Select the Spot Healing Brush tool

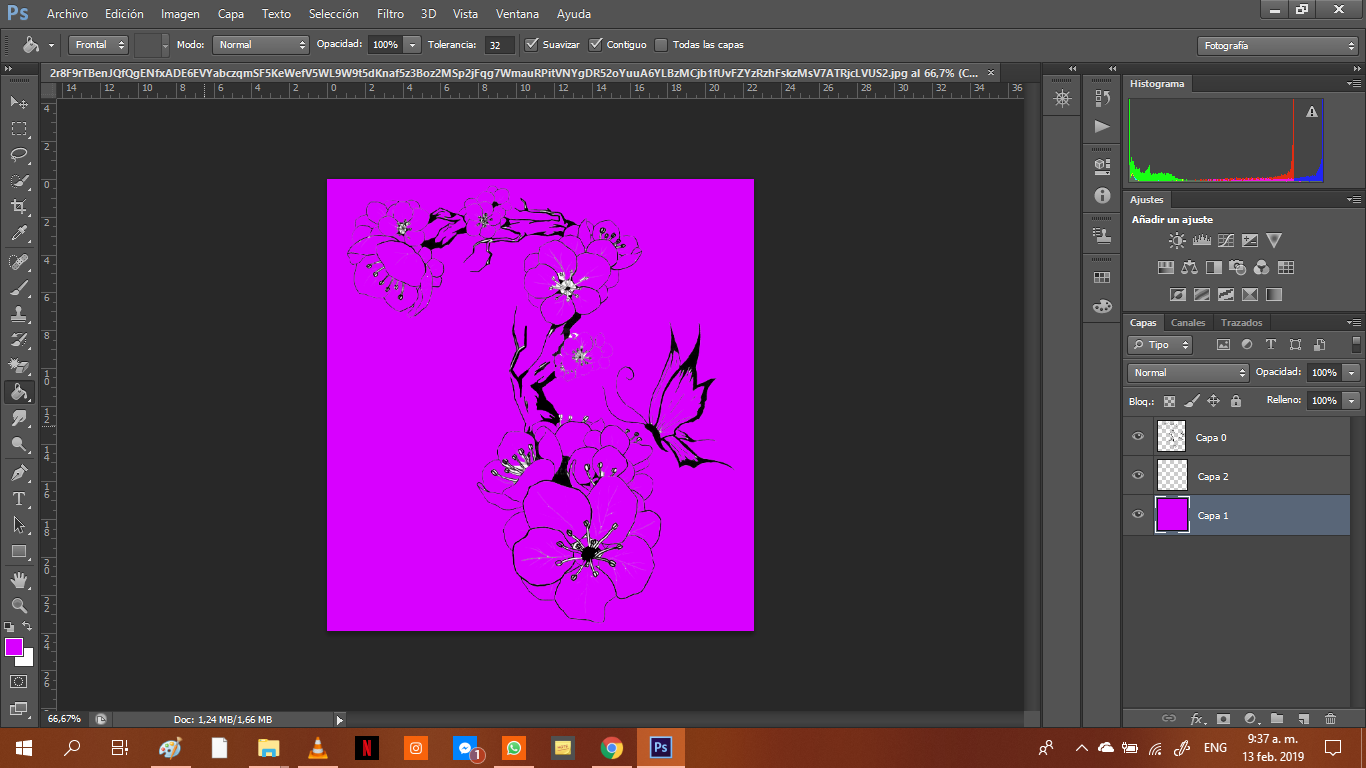(x=19, y=262)
